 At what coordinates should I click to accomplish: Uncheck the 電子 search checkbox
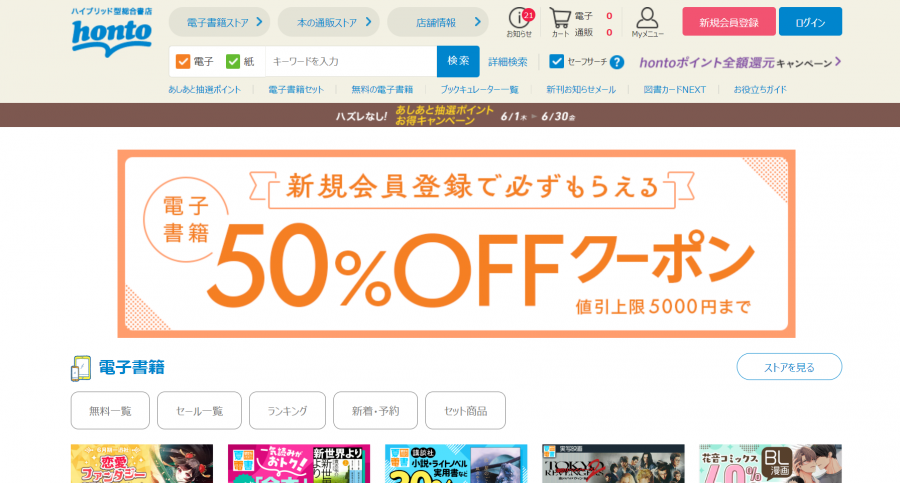click(x=183, y=61)
